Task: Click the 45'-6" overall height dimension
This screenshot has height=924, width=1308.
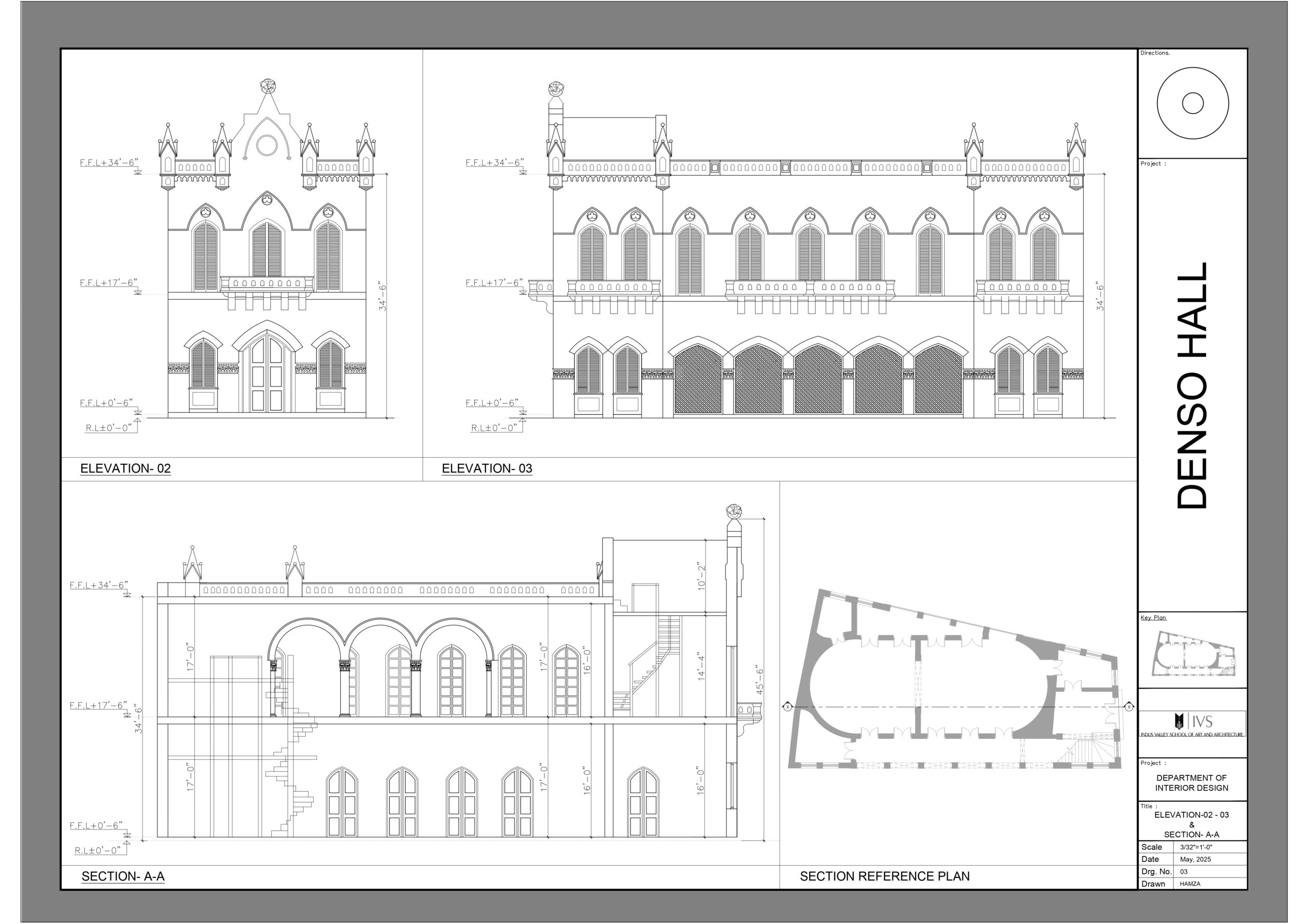Action: pyautogui.click(x=759, y=680)
